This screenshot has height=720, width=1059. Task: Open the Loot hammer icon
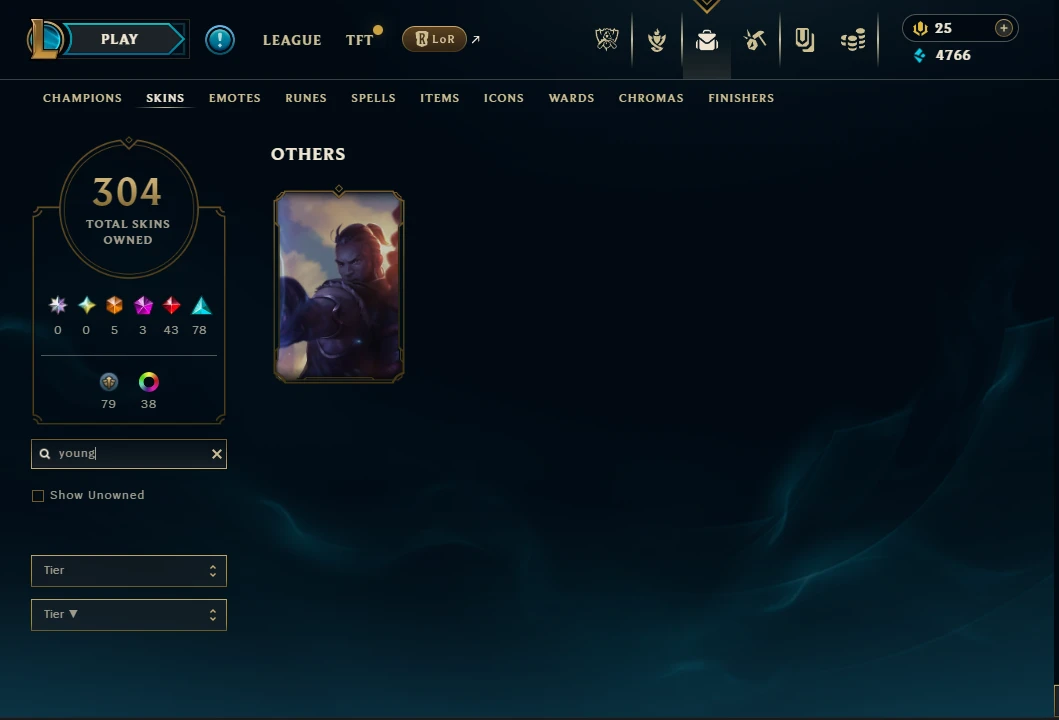point(755,40)
